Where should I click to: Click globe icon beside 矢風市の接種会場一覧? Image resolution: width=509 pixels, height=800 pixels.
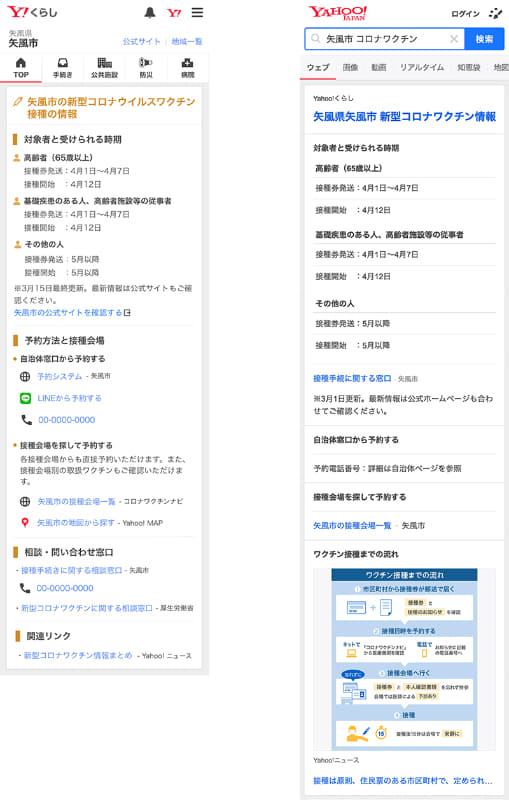click(25, 502)
